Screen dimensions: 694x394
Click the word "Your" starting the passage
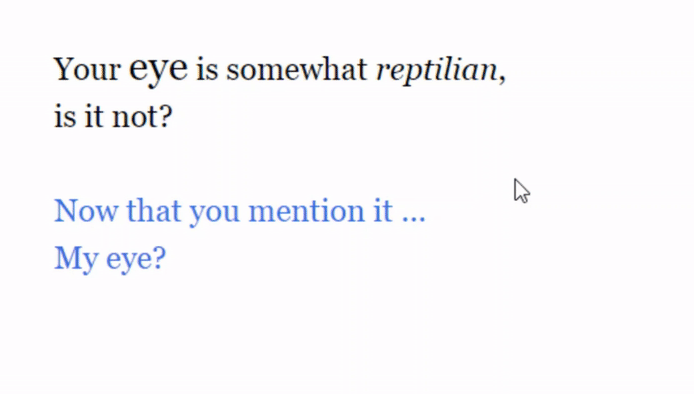click(x=87, y=70)
